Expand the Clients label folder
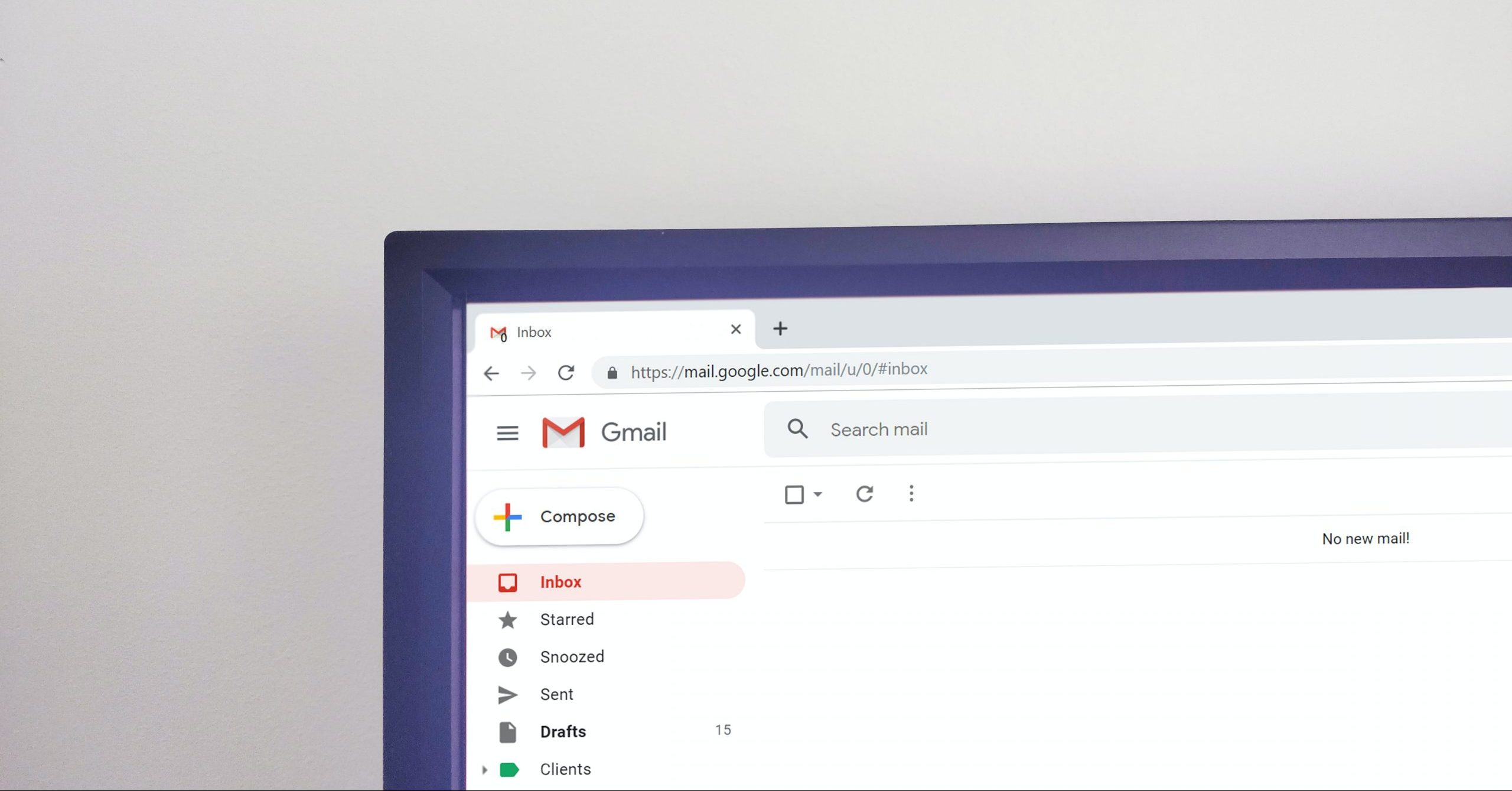Screen dimensions: 1512x791 pos(483,769)
